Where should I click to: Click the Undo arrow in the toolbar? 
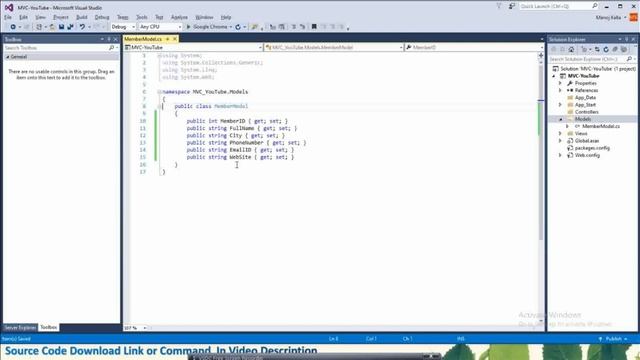tap(82, 27)
